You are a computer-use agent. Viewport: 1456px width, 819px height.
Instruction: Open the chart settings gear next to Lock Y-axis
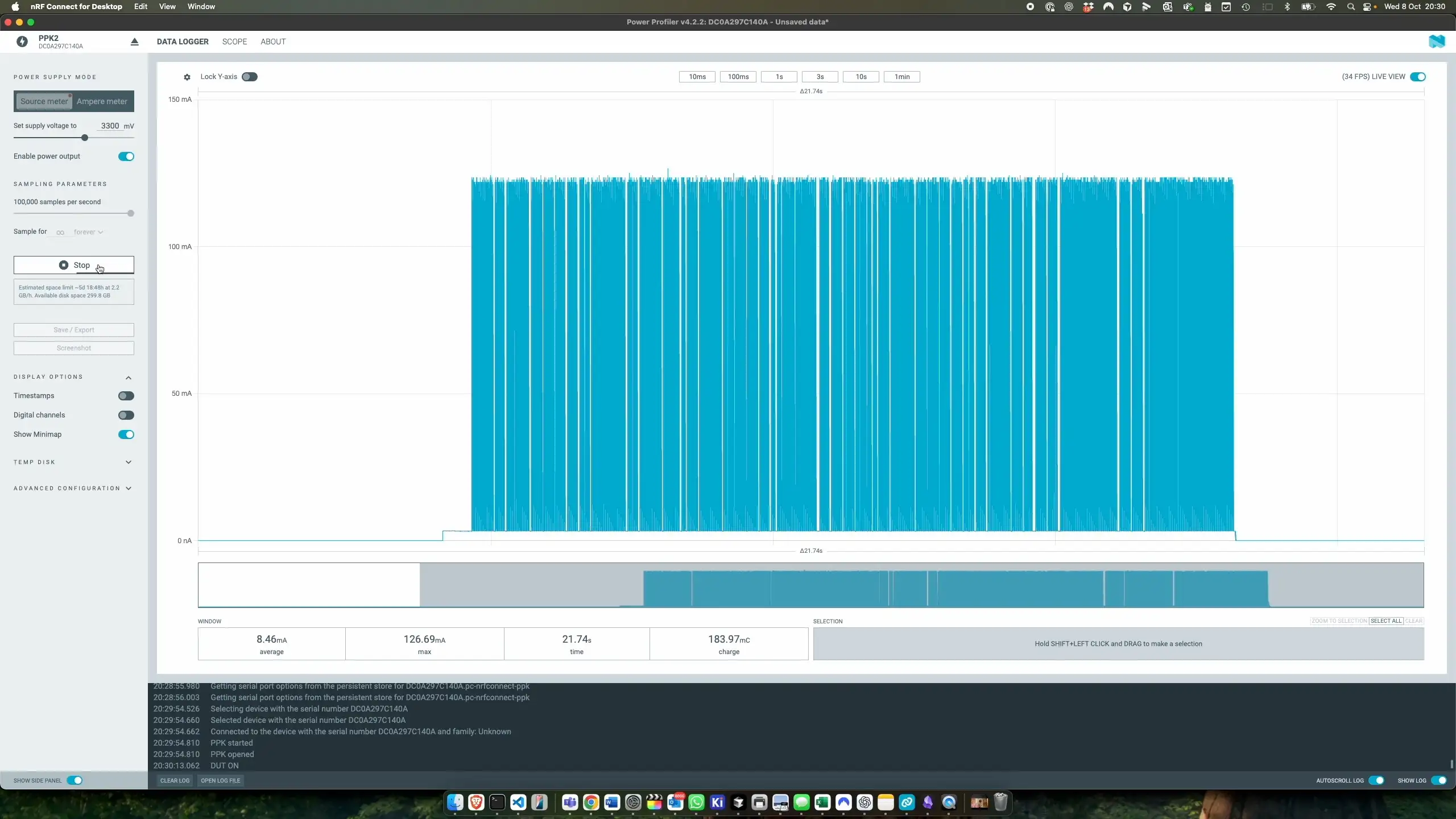tap(187, 77)
